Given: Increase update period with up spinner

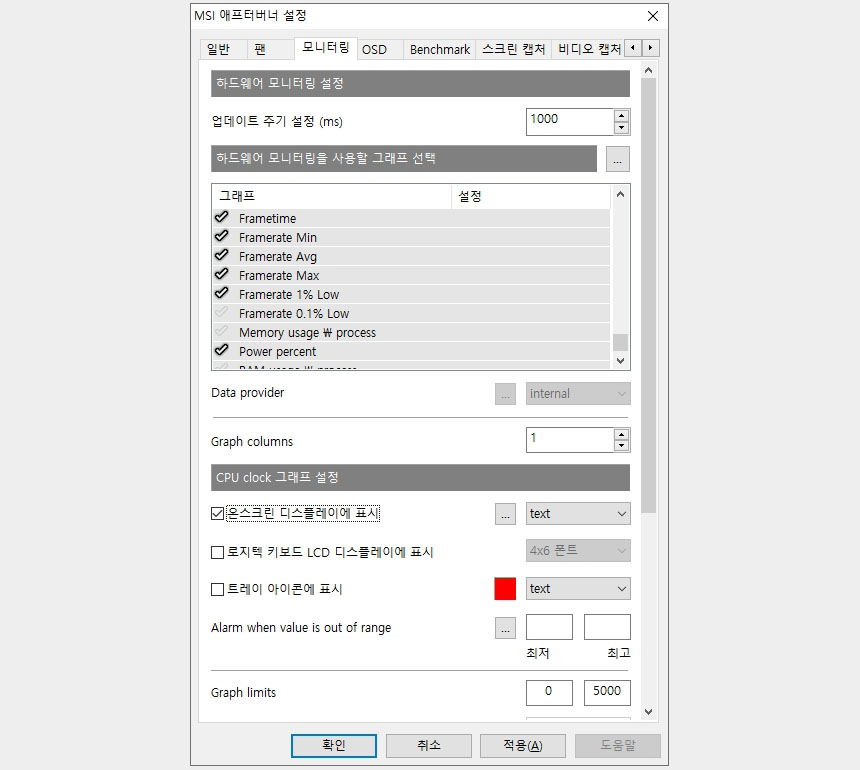Looking at the screenshot, I should click(621, 115).
